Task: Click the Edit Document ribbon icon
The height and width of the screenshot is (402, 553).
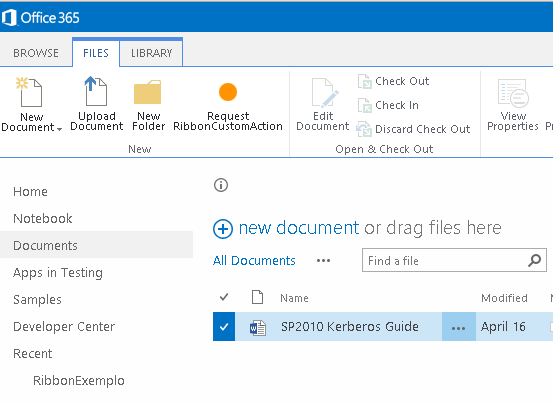Action: tap(325, 93)
